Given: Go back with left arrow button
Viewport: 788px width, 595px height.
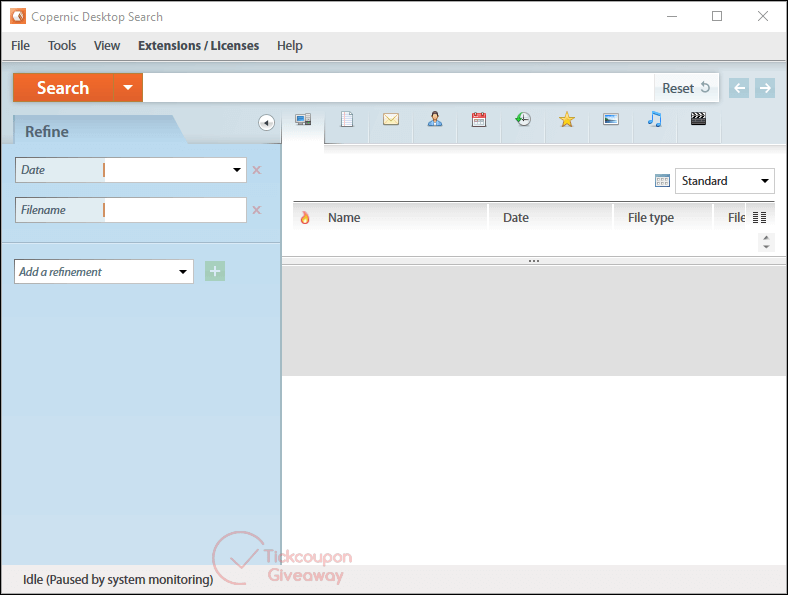Looking at the screenshot, I should (739, 88).
